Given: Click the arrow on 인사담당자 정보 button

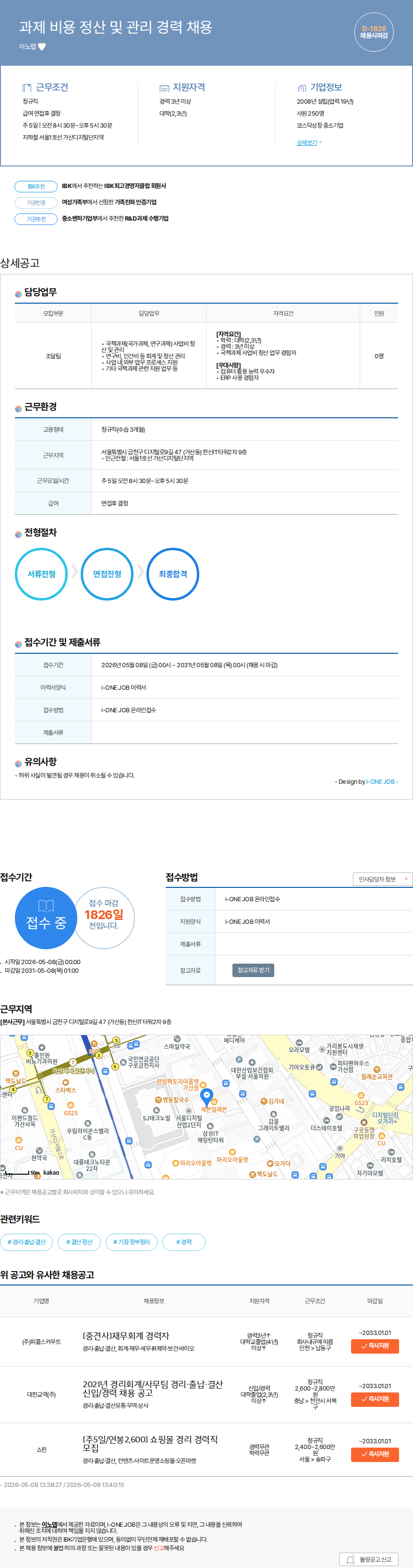Looking at the screenshot, I should pos(406,879).
